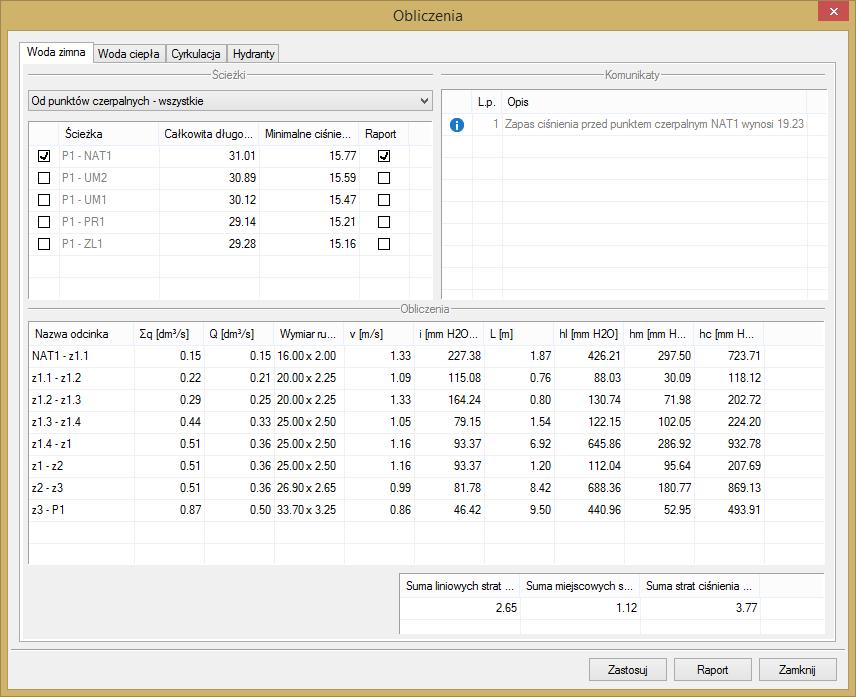Viewport: 856px width, 697px height.
Task: Click the minimum pressure value 15.16
Action: point(342,243)
